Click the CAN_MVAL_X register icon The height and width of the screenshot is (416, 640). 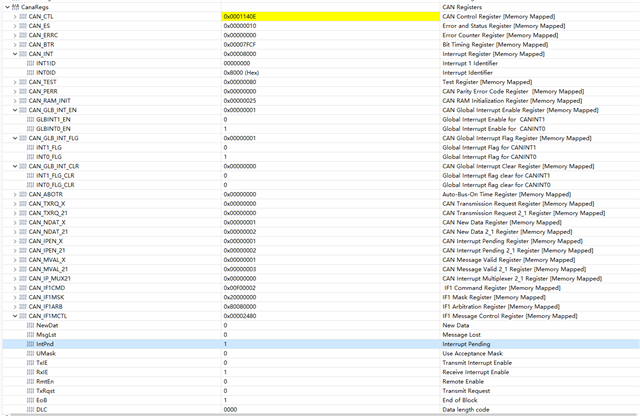pos(23,260)
